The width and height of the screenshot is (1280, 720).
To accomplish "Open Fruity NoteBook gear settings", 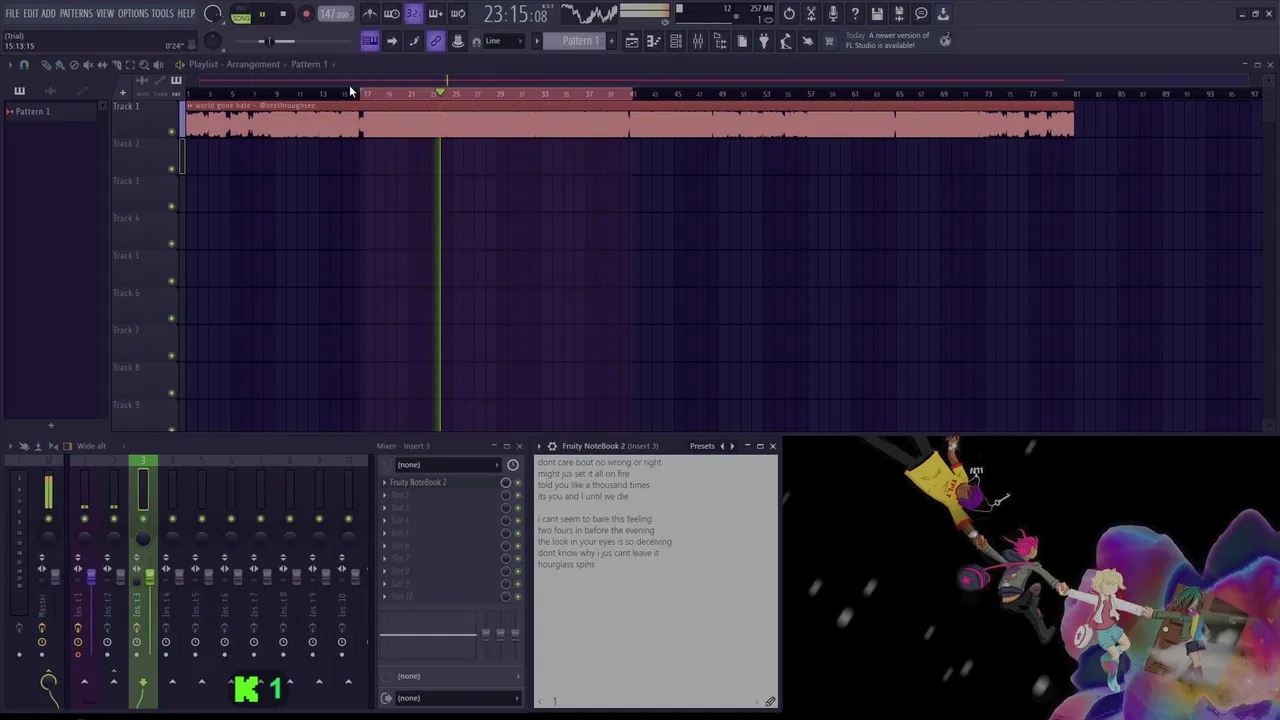I will 552,446.
